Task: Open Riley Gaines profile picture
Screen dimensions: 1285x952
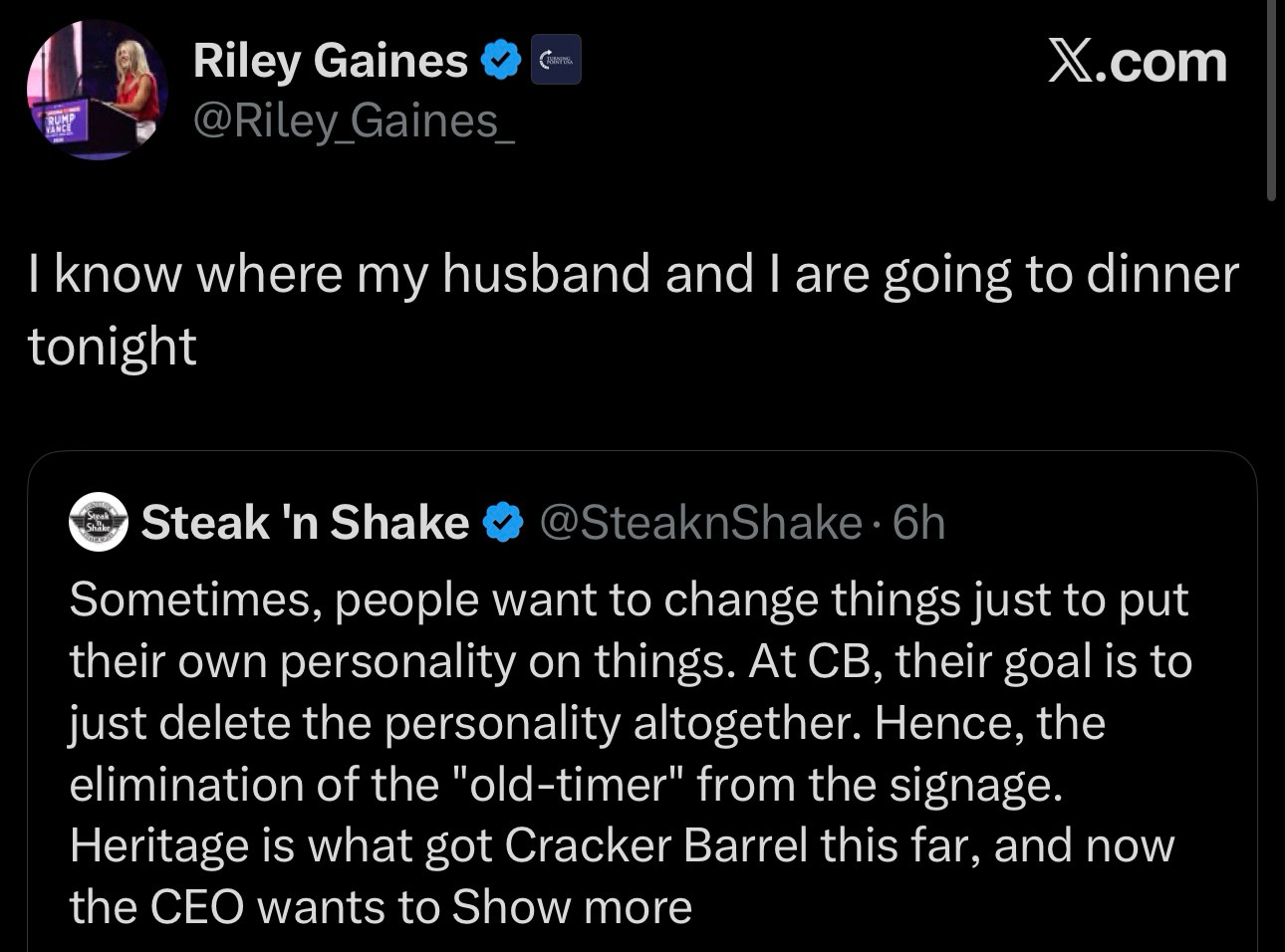Action: point(97,90)
